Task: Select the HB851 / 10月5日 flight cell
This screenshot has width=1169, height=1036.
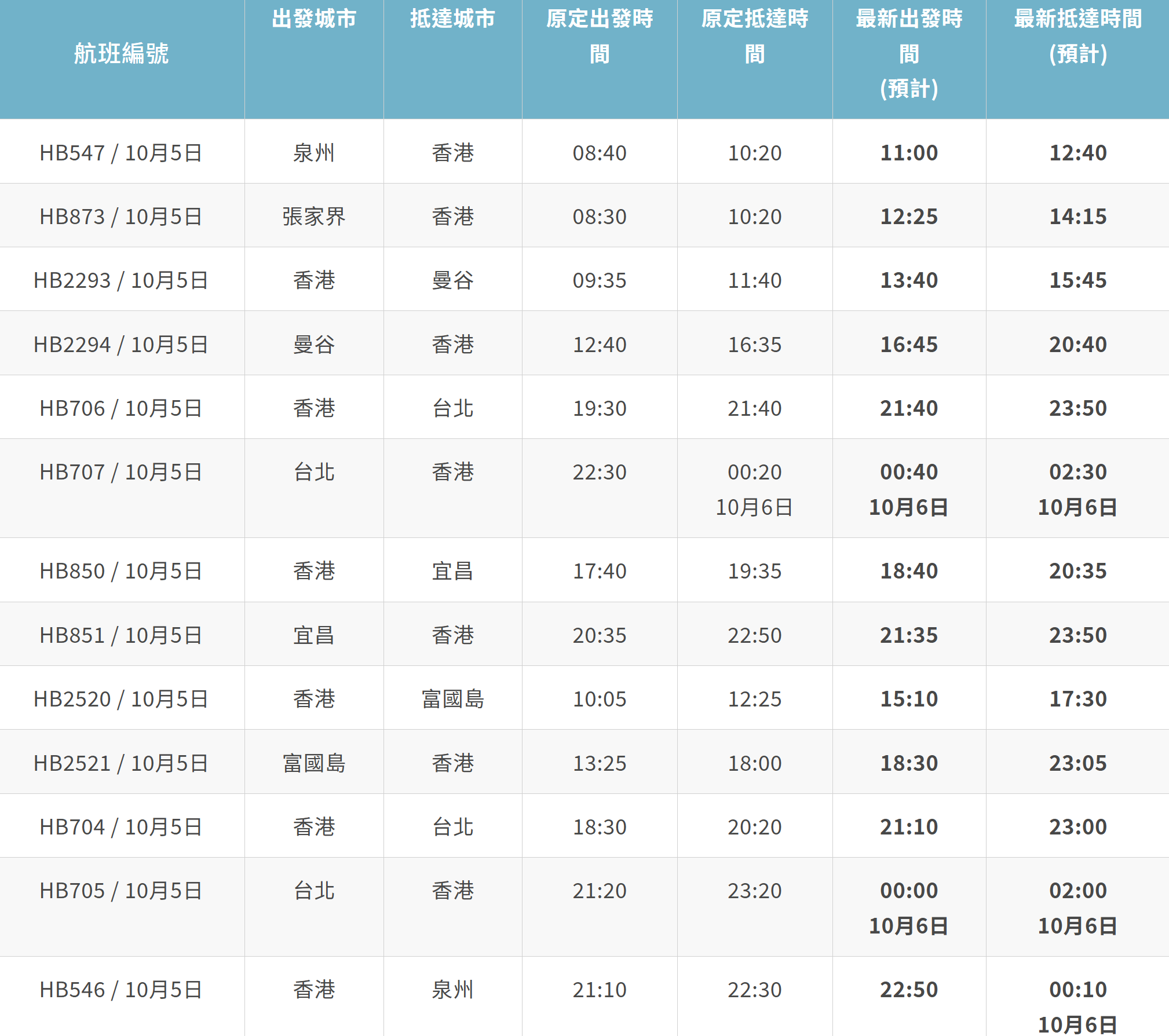Action: pos(121,635)
